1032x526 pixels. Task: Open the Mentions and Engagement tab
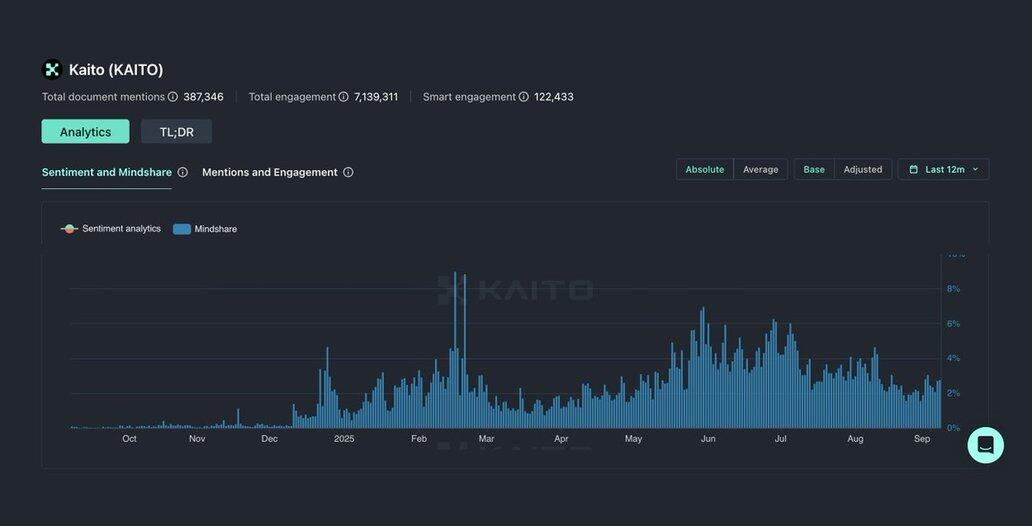coord(270,172)
